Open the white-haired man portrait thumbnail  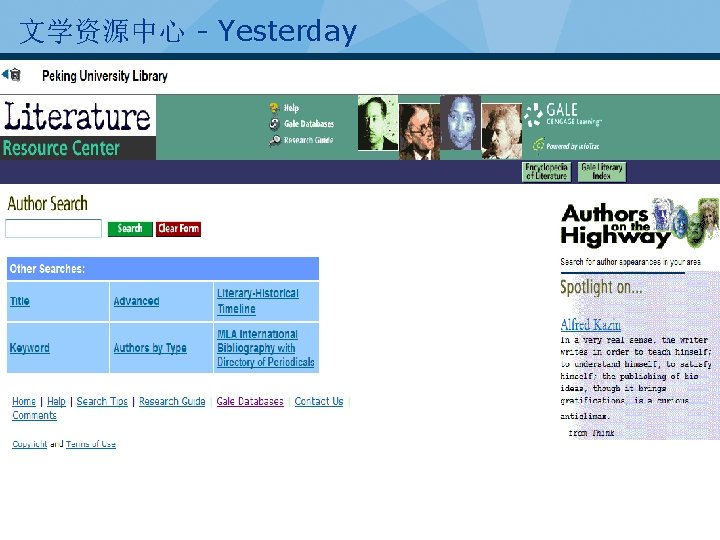pos(501,131)
